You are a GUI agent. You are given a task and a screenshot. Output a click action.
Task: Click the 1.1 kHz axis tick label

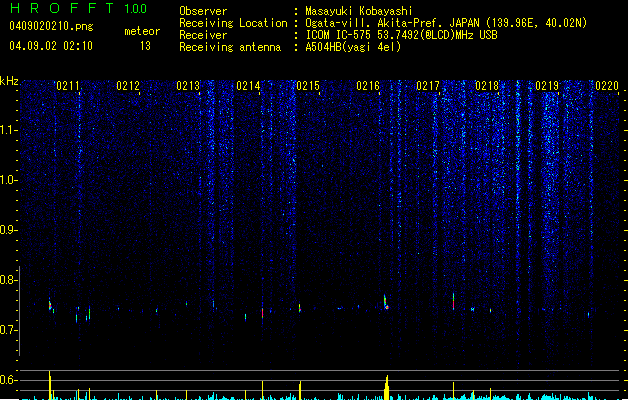(8, 130)
